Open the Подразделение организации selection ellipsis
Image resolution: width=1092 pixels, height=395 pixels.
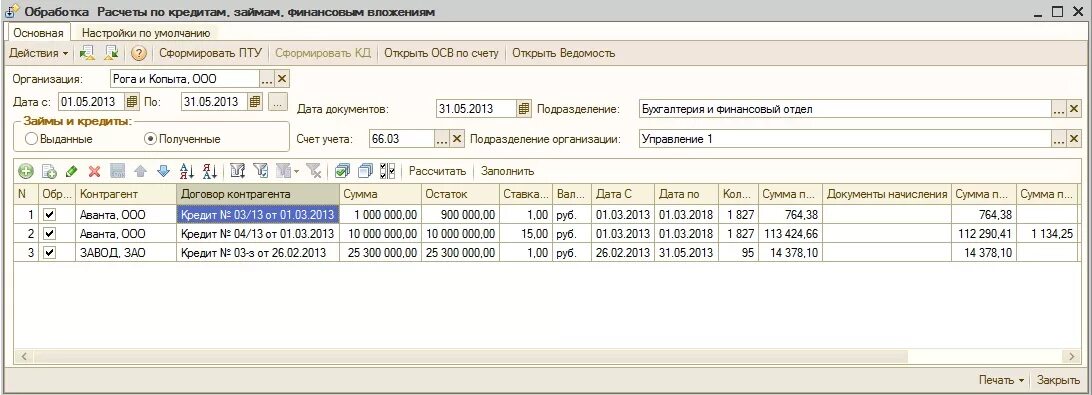click(1059, 139)
